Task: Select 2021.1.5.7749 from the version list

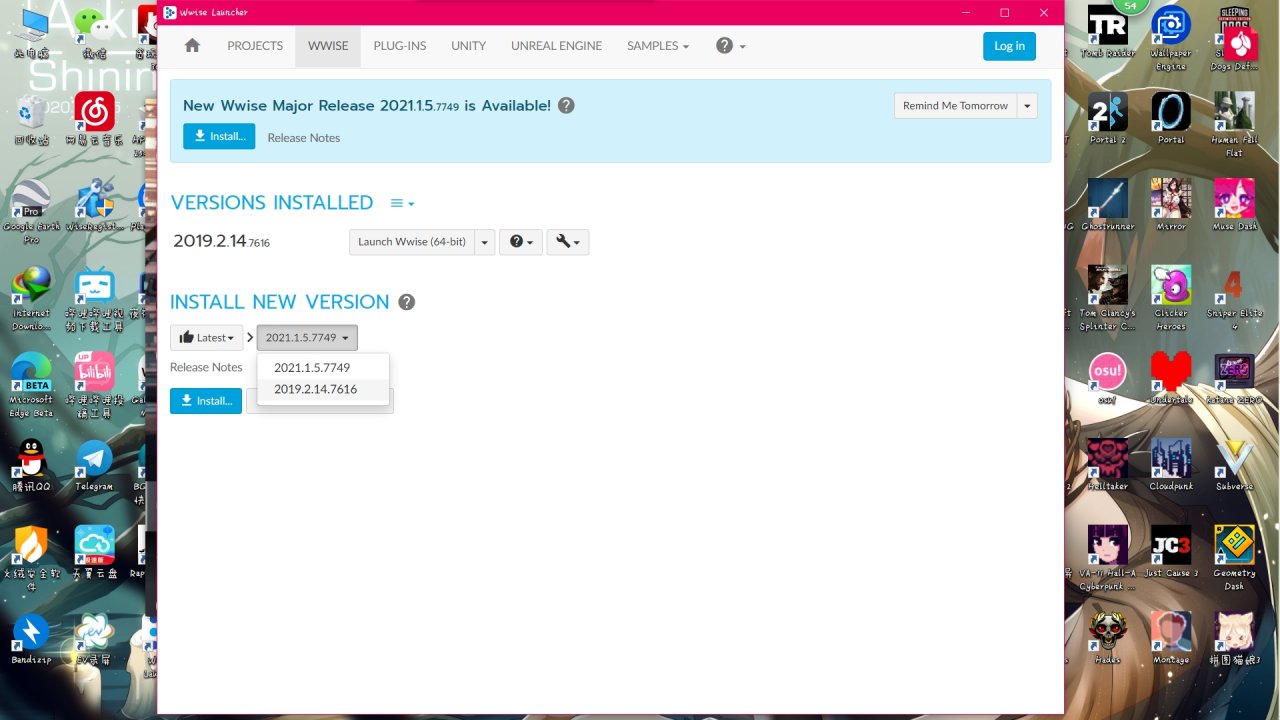Action: pyautogui.click(x=323, y=367)
